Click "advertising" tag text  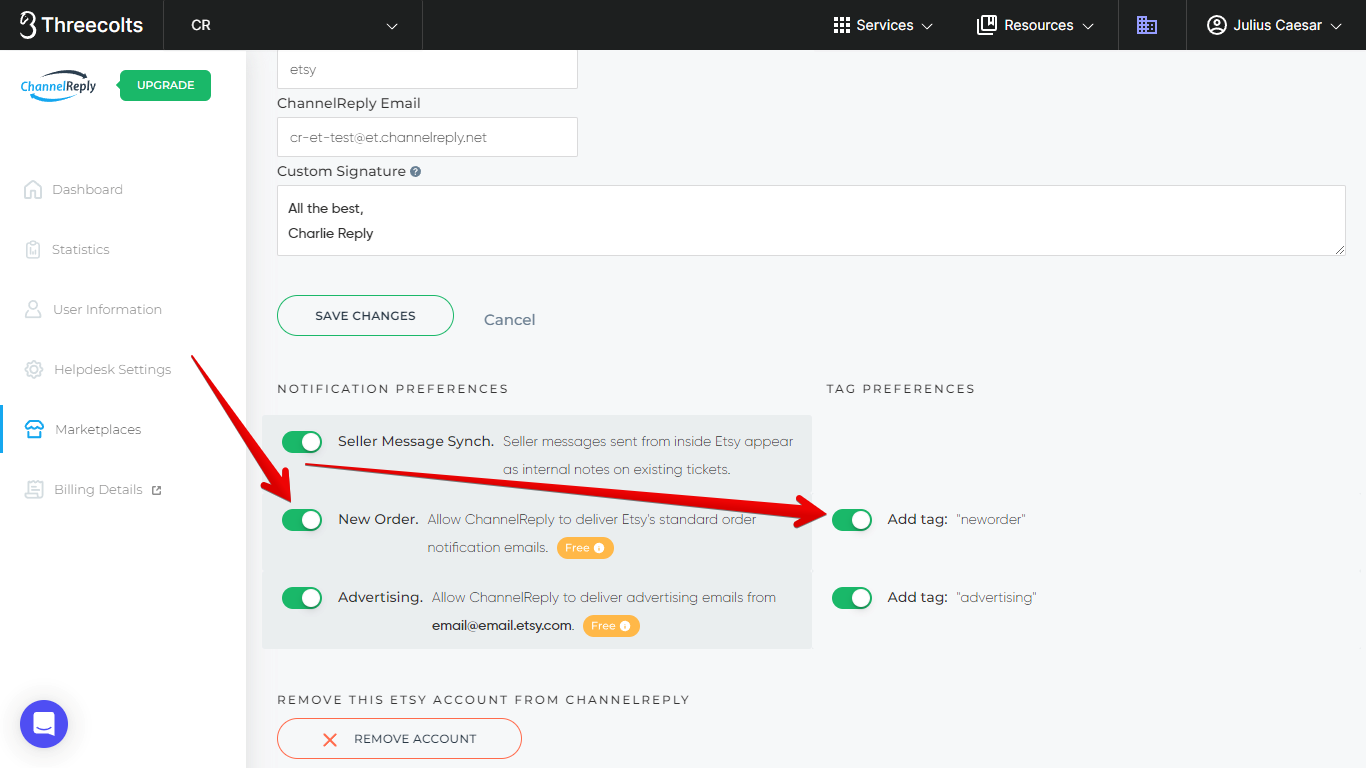pyautogui.click(x=996, y=597)
